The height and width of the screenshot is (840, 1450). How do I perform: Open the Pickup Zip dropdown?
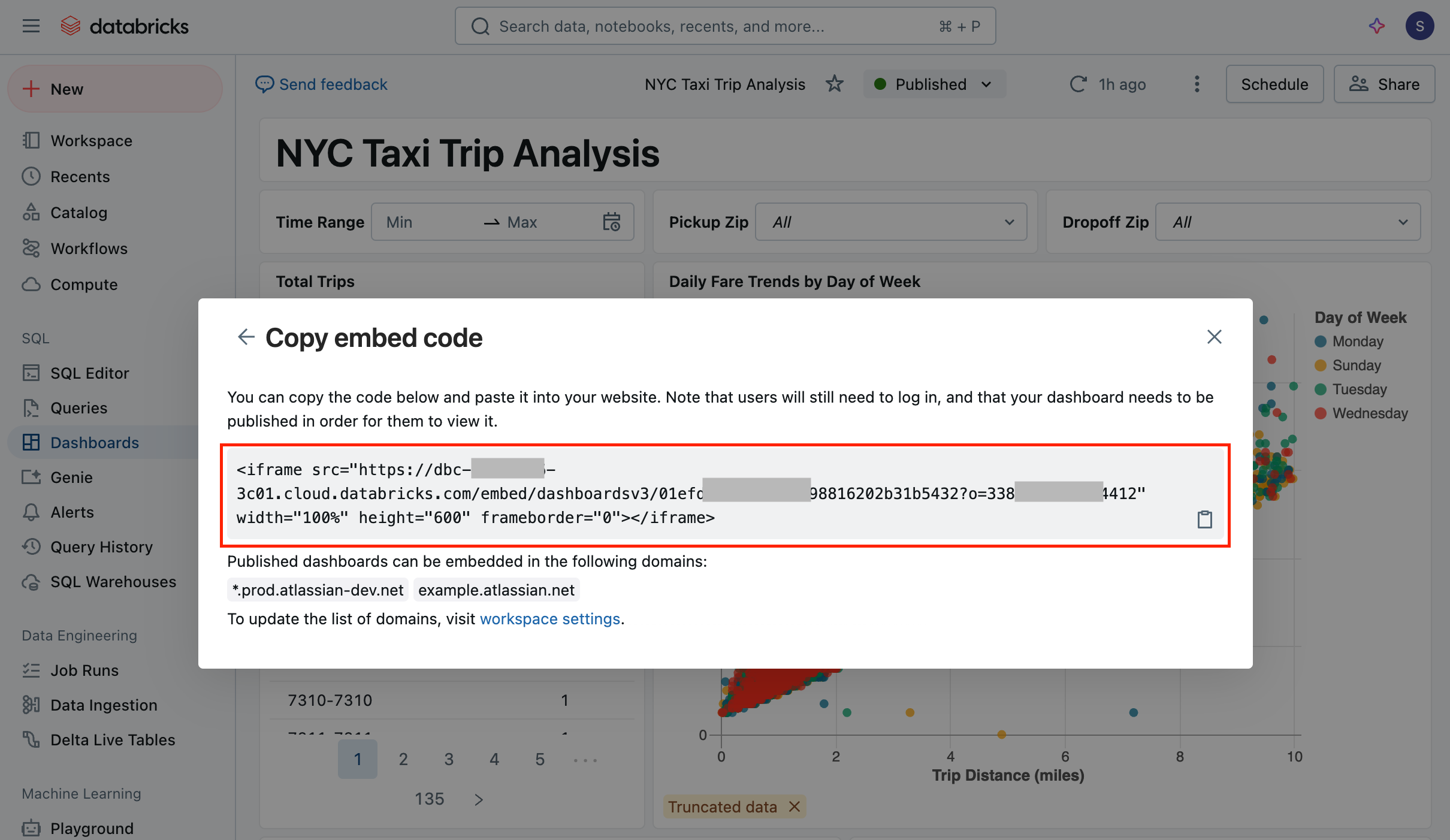pyautogui.click(x=891, y=222)
